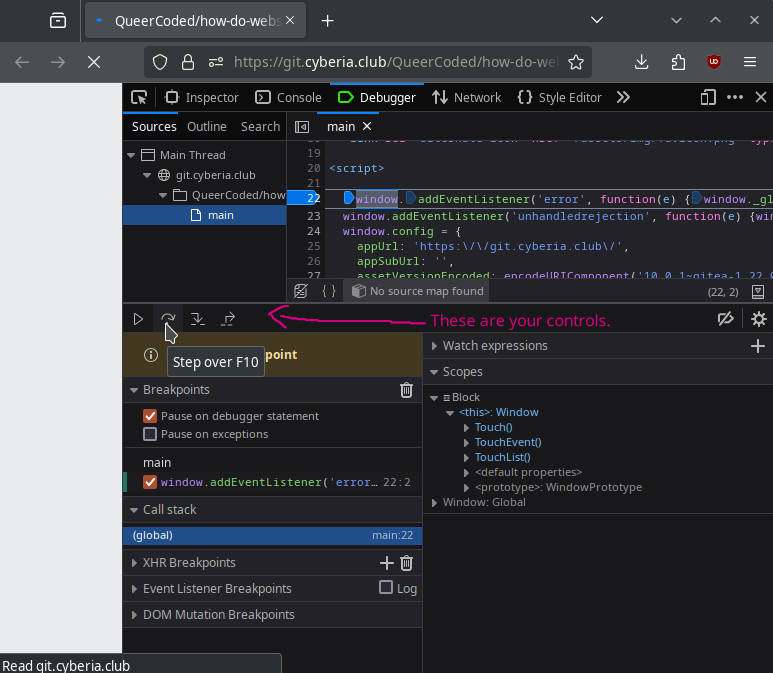Open Firefox downloads panel

(x=641, y=62)
